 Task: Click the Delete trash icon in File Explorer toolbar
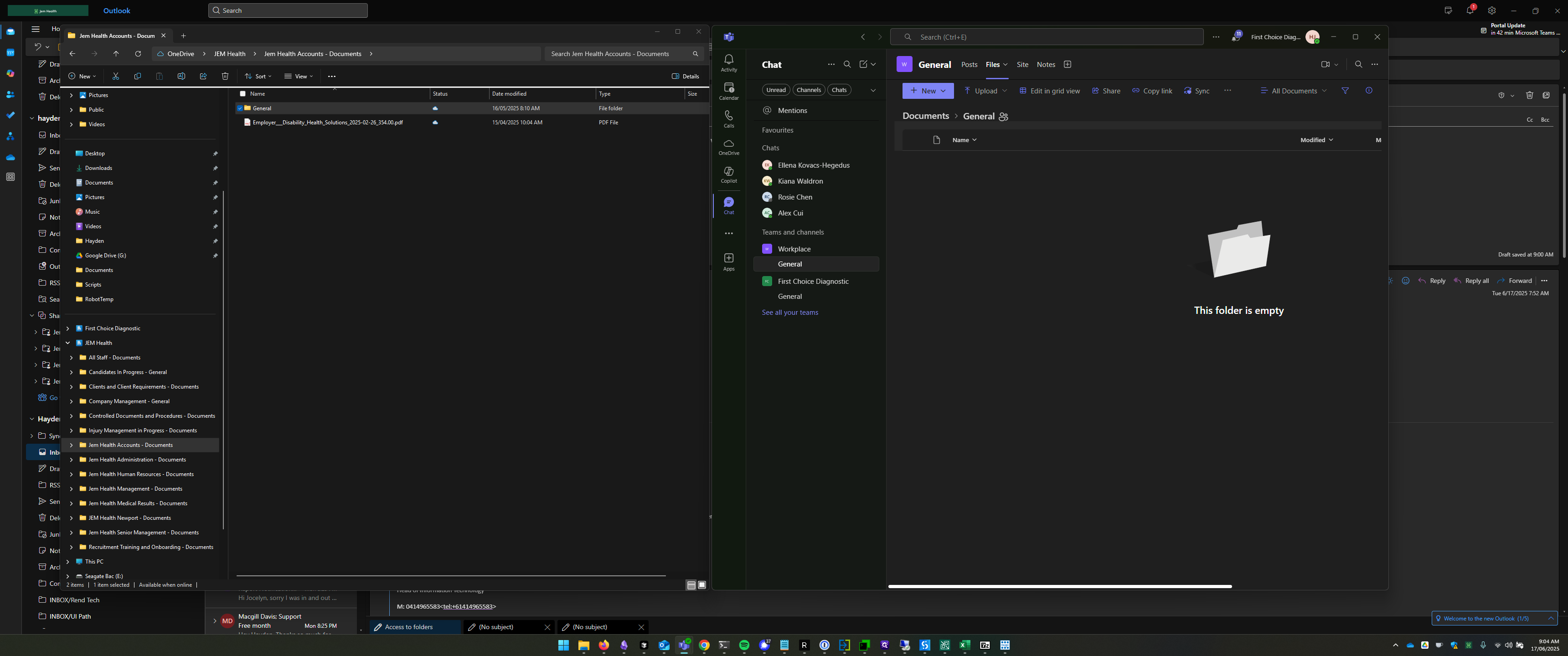(x=225, y=76)
